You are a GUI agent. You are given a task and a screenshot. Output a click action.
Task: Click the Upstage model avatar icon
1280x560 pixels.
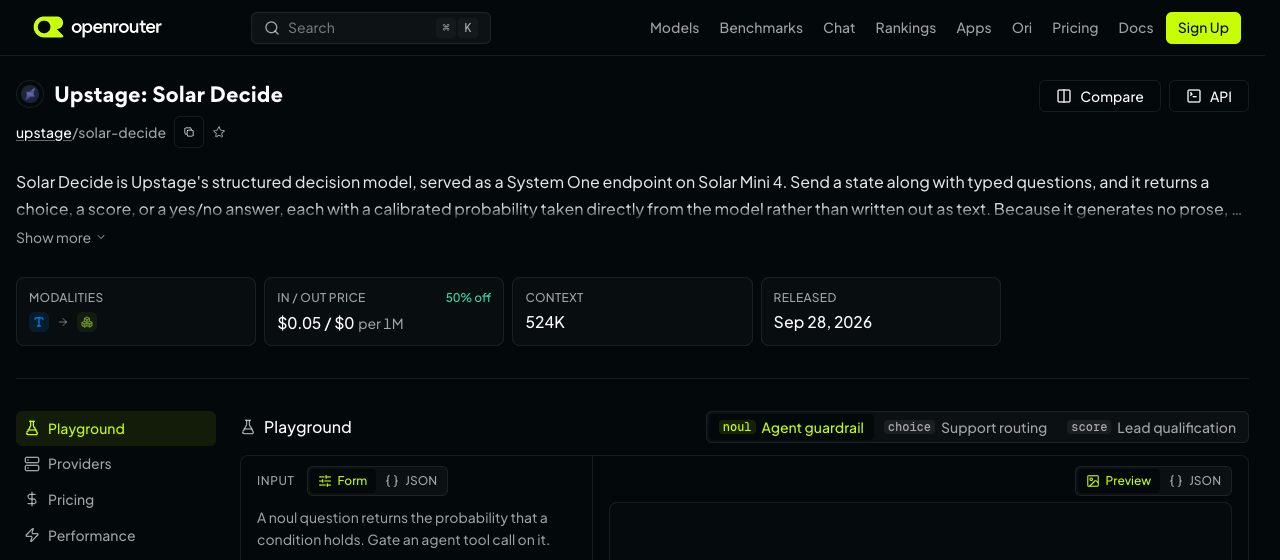coord(30,94)
